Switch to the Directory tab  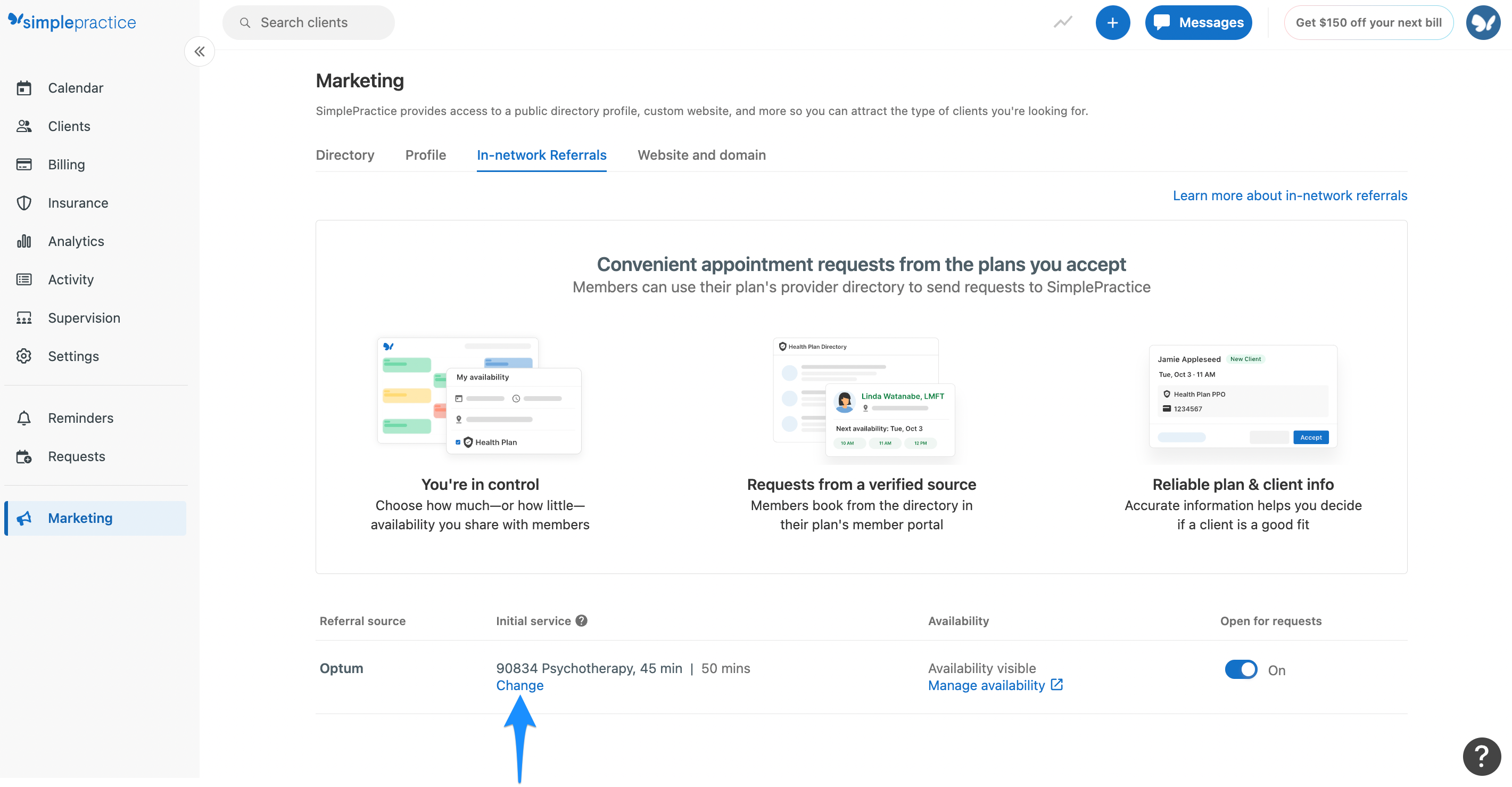(345, 155)
